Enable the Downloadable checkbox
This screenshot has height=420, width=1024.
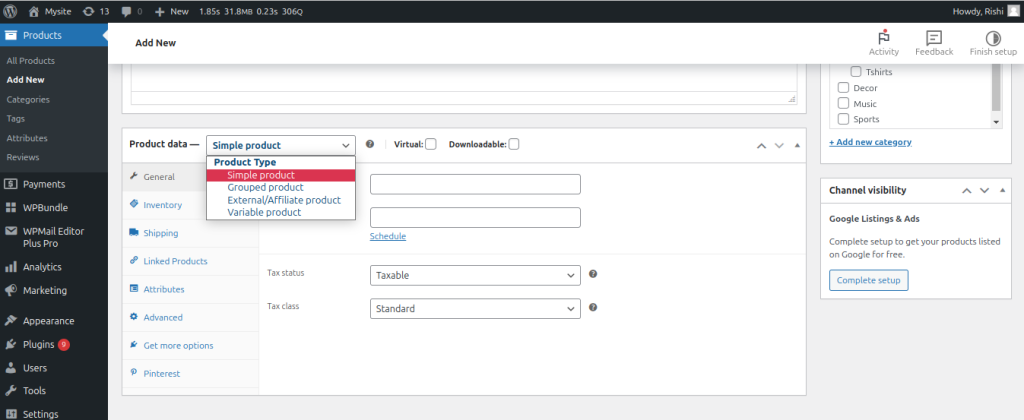tap(514, 144)
